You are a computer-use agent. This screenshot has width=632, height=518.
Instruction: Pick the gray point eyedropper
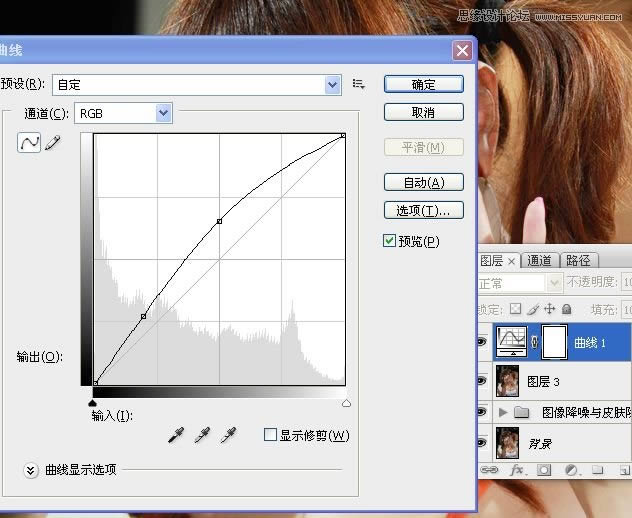click(203, 435)
